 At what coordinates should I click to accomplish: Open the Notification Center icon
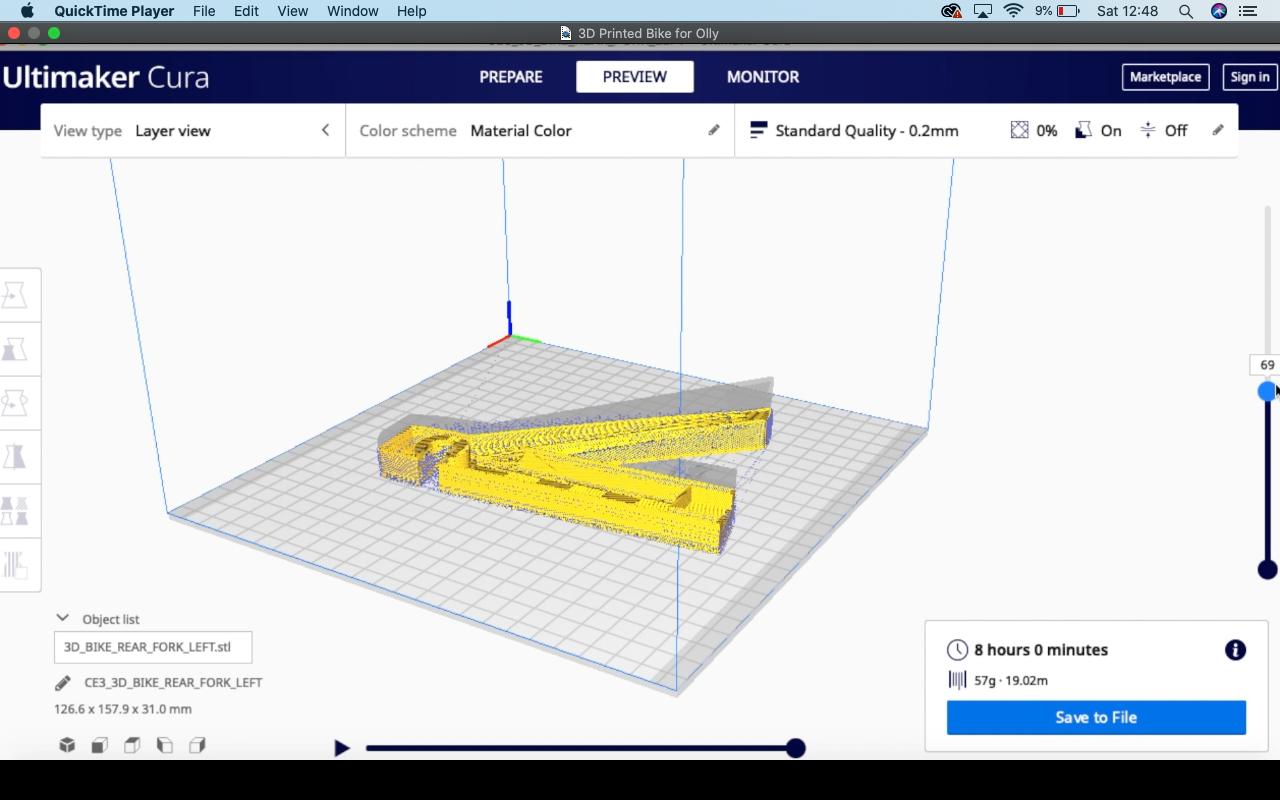1248,11
